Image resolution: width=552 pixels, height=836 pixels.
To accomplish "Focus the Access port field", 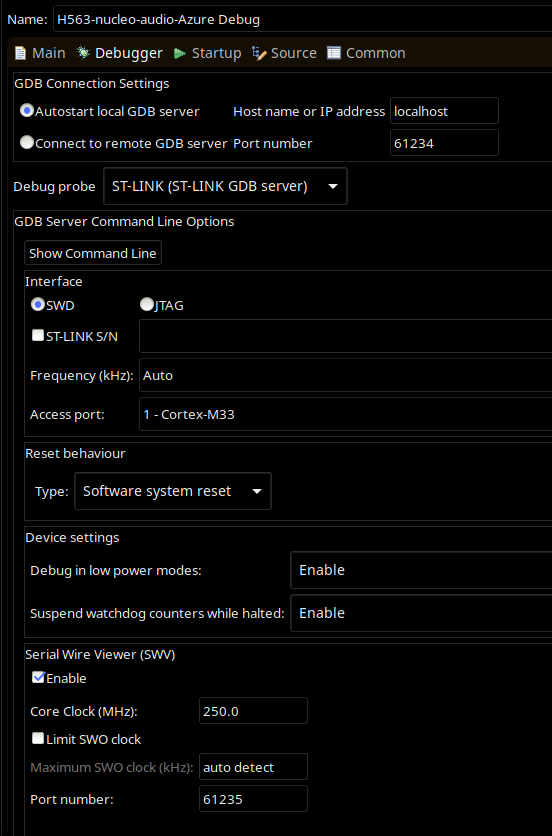I will click(x=346, y=414).
